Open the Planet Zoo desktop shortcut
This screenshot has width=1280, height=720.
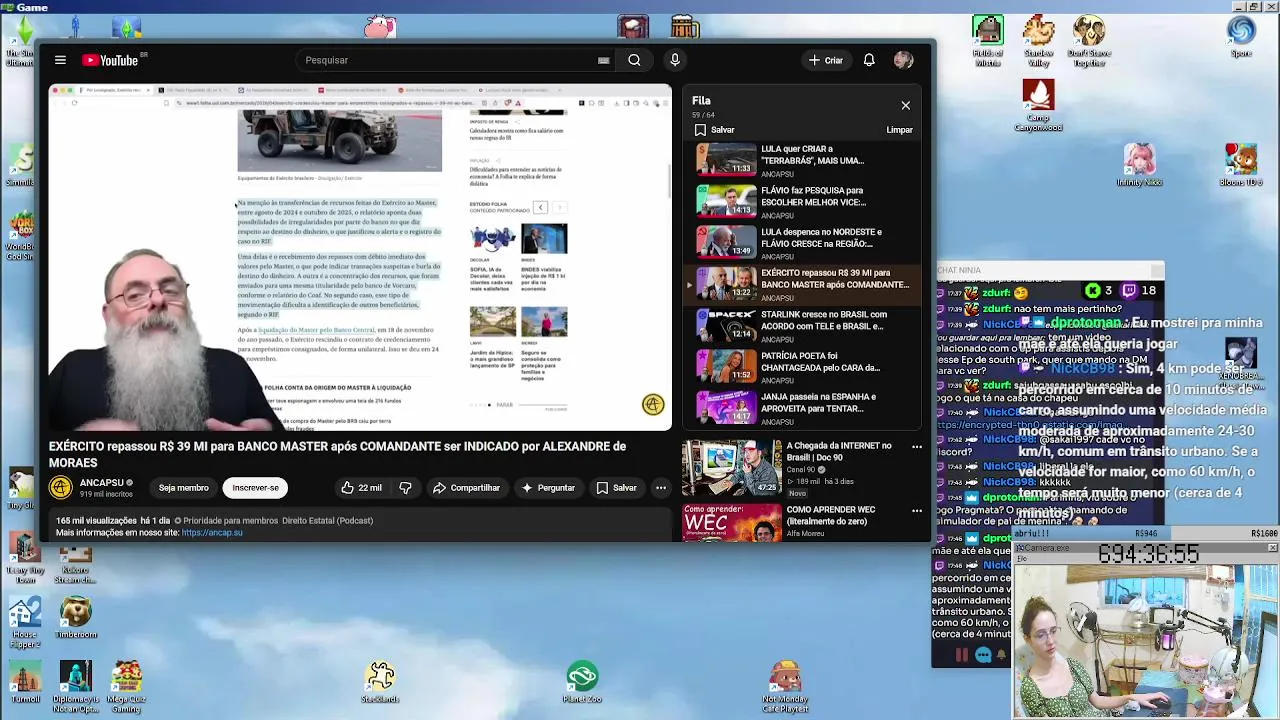pyautogui.click(x=582, y=681)
